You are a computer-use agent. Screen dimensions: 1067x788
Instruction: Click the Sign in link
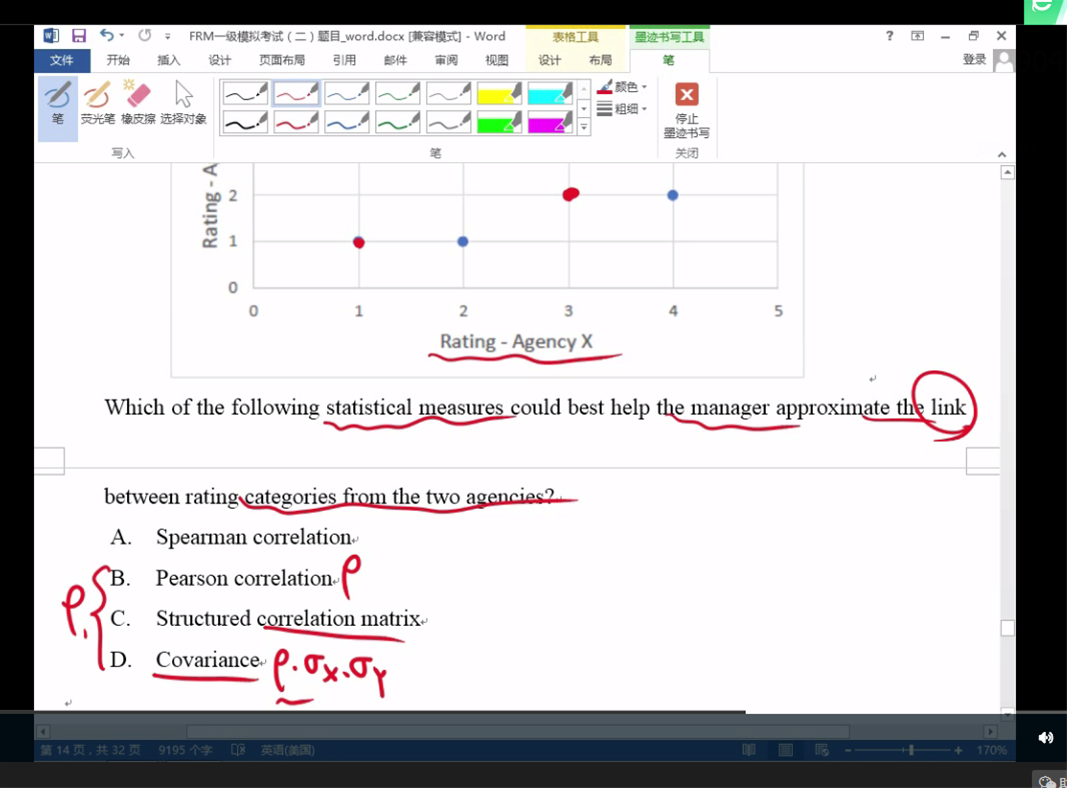tap(974, 60)
